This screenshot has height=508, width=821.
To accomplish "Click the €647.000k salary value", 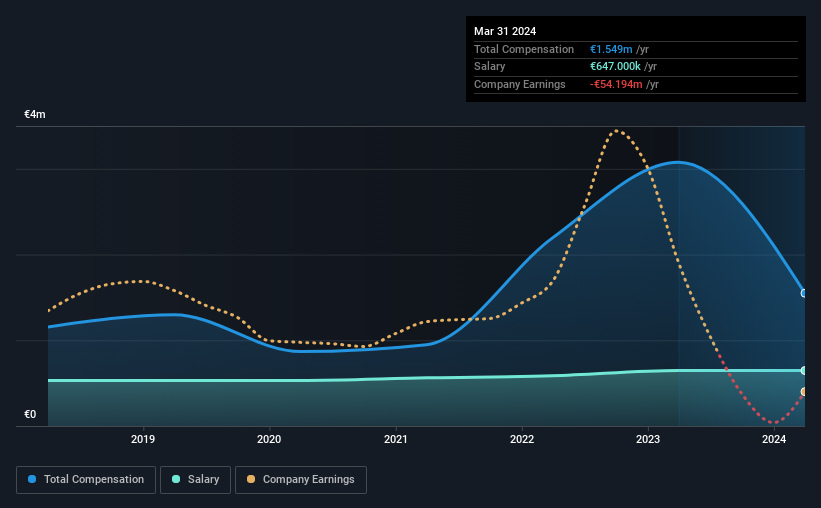I will 615,67.
